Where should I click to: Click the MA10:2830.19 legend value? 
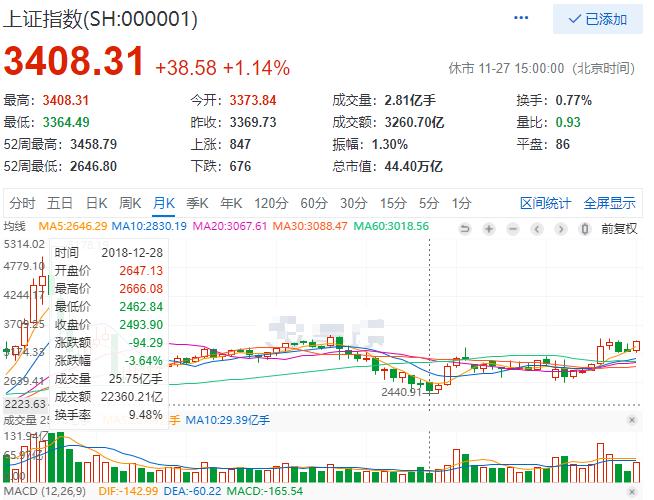click(149, 226)
